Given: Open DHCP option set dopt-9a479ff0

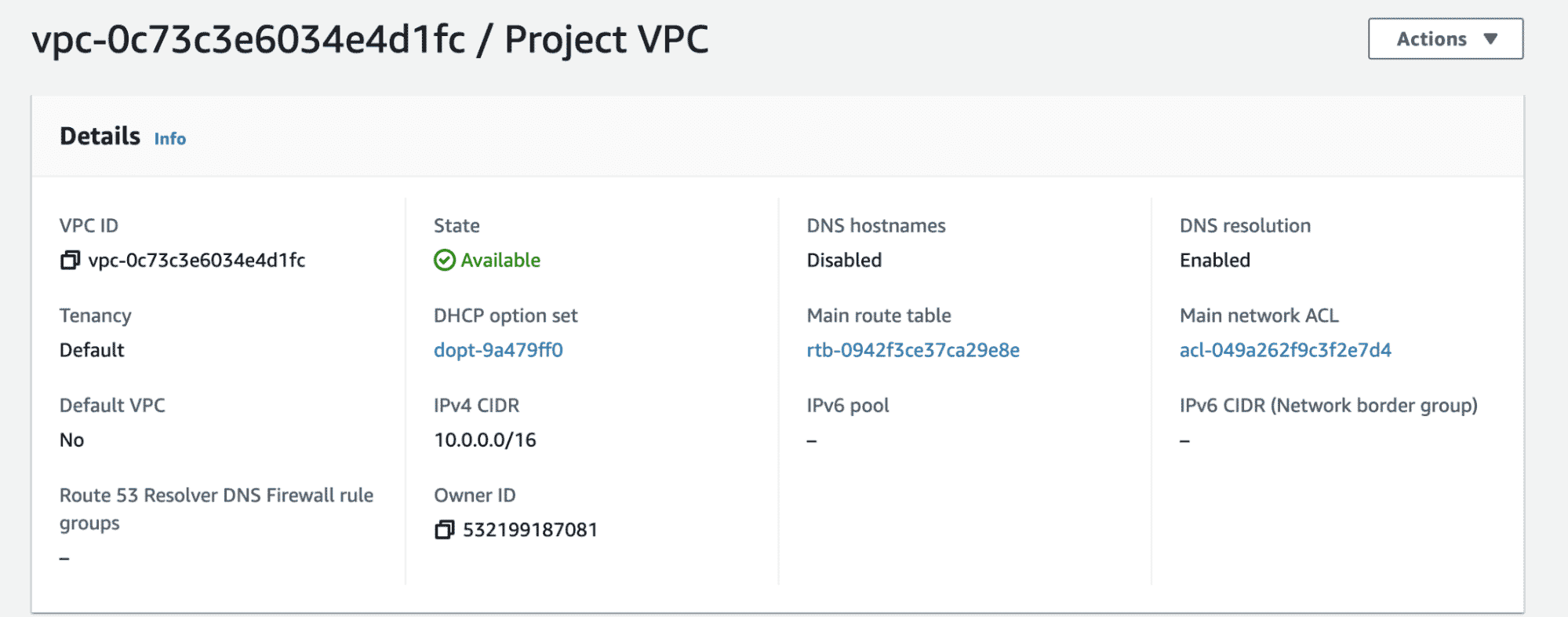Looking at the screenshot, I should (x=500, y=350).
